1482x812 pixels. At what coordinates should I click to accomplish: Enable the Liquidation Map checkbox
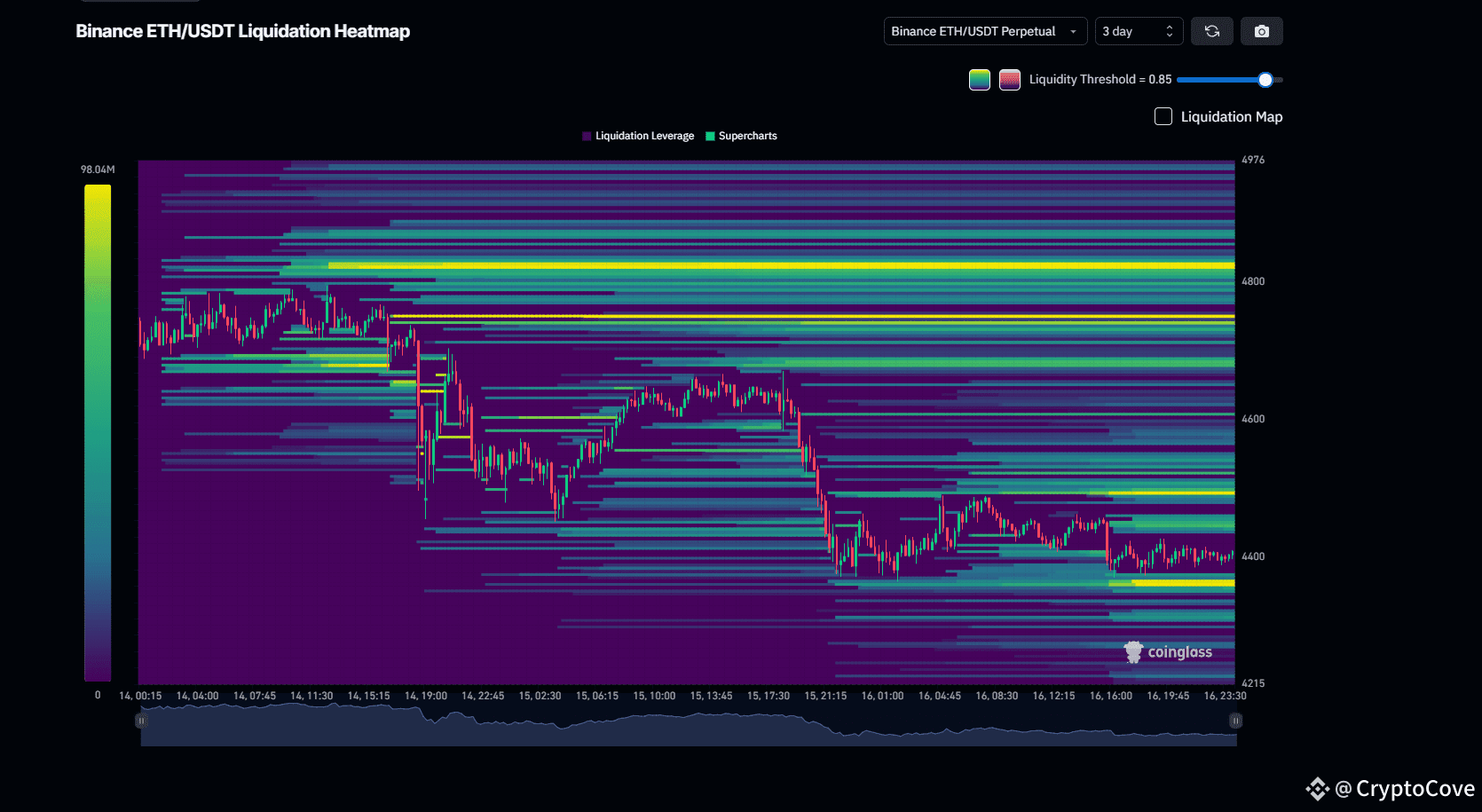[x=1163, y=116]
